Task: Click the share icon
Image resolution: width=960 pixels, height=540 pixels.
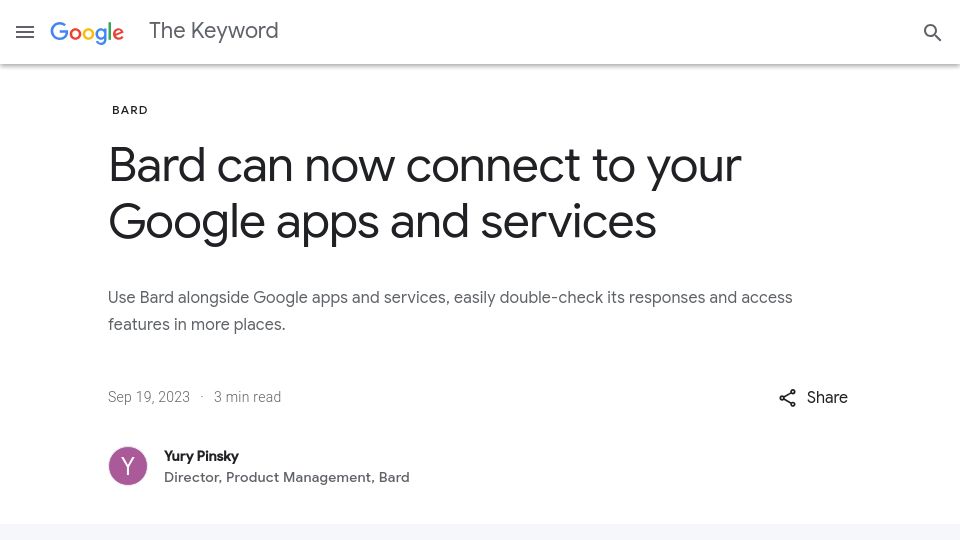Action: [x=787, y=398]
